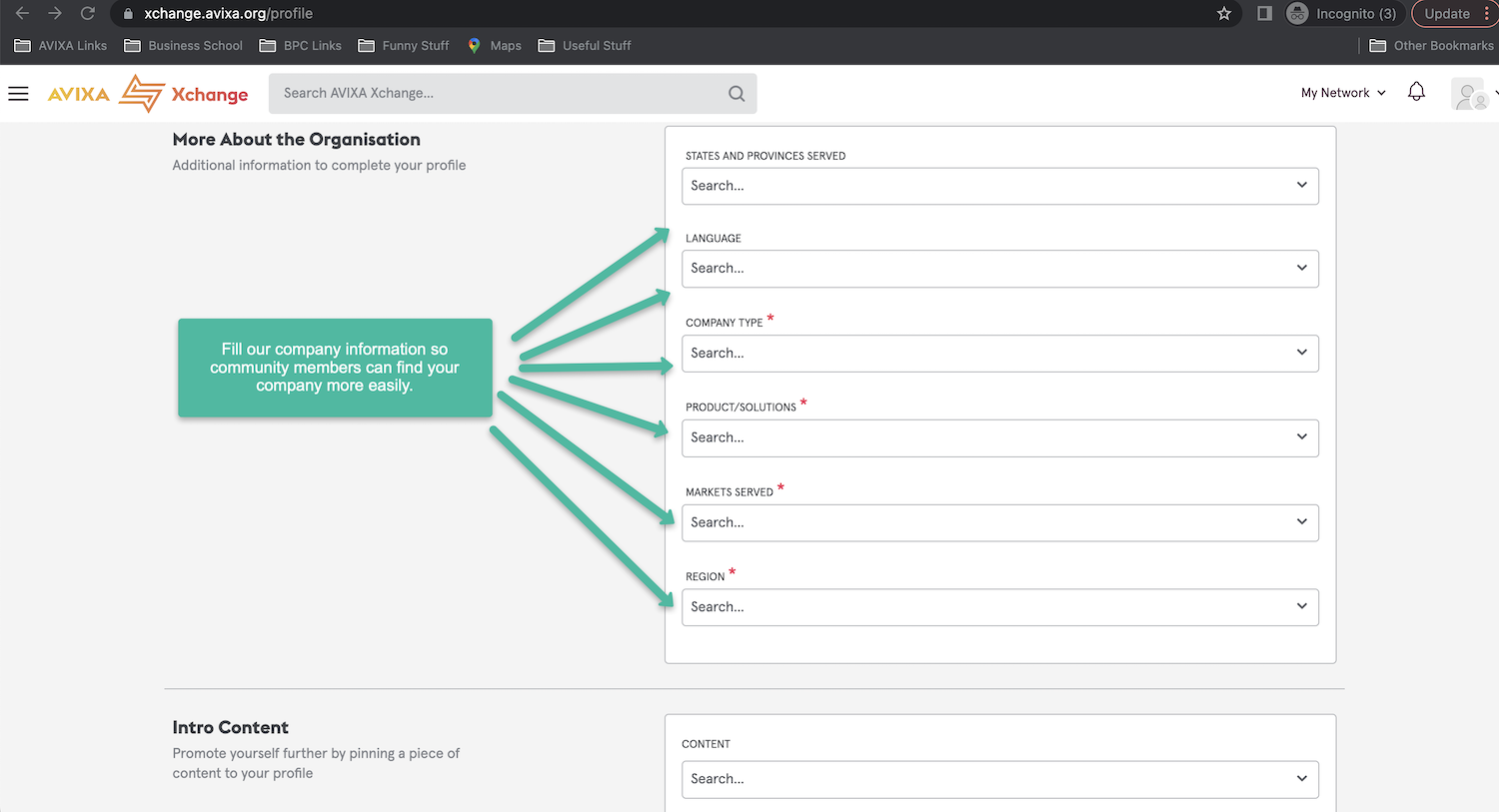Open the notifications bell

click(x=1416, y=92)
